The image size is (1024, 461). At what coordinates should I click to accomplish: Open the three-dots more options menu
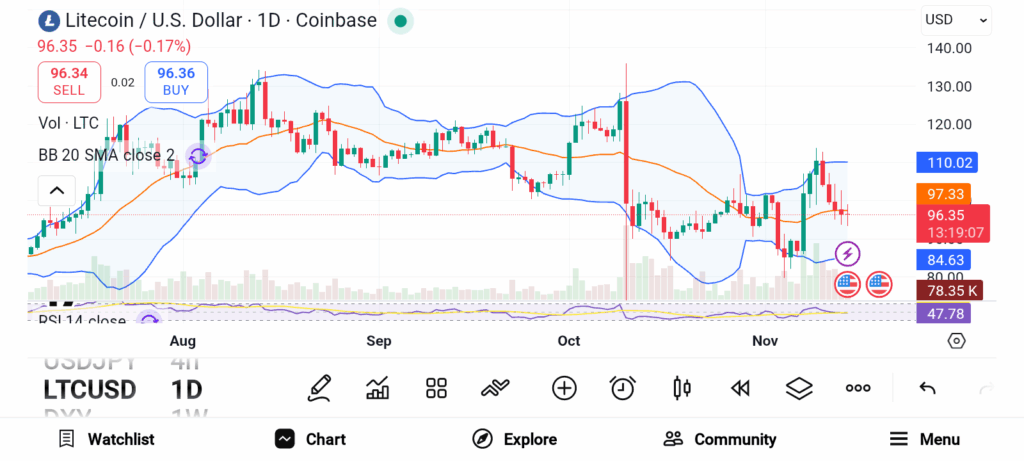pos(858,388)
